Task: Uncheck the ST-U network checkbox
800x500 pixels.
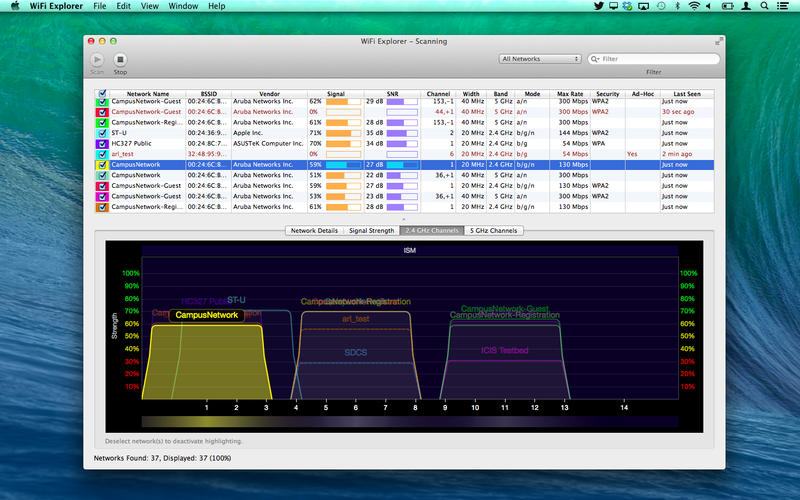Action: click(101, 132)
